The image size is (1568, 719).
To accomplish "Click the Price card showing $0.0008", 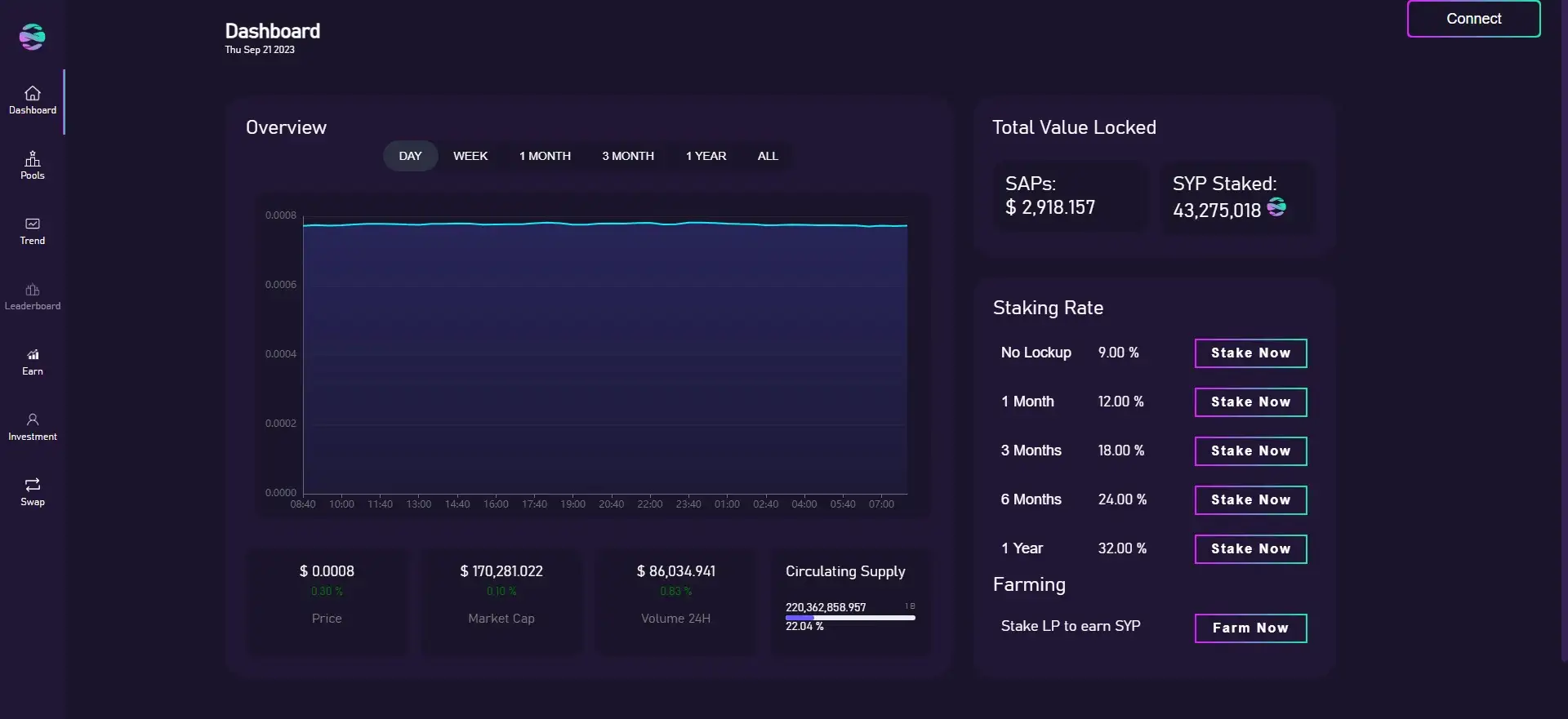I will [327, 596].
